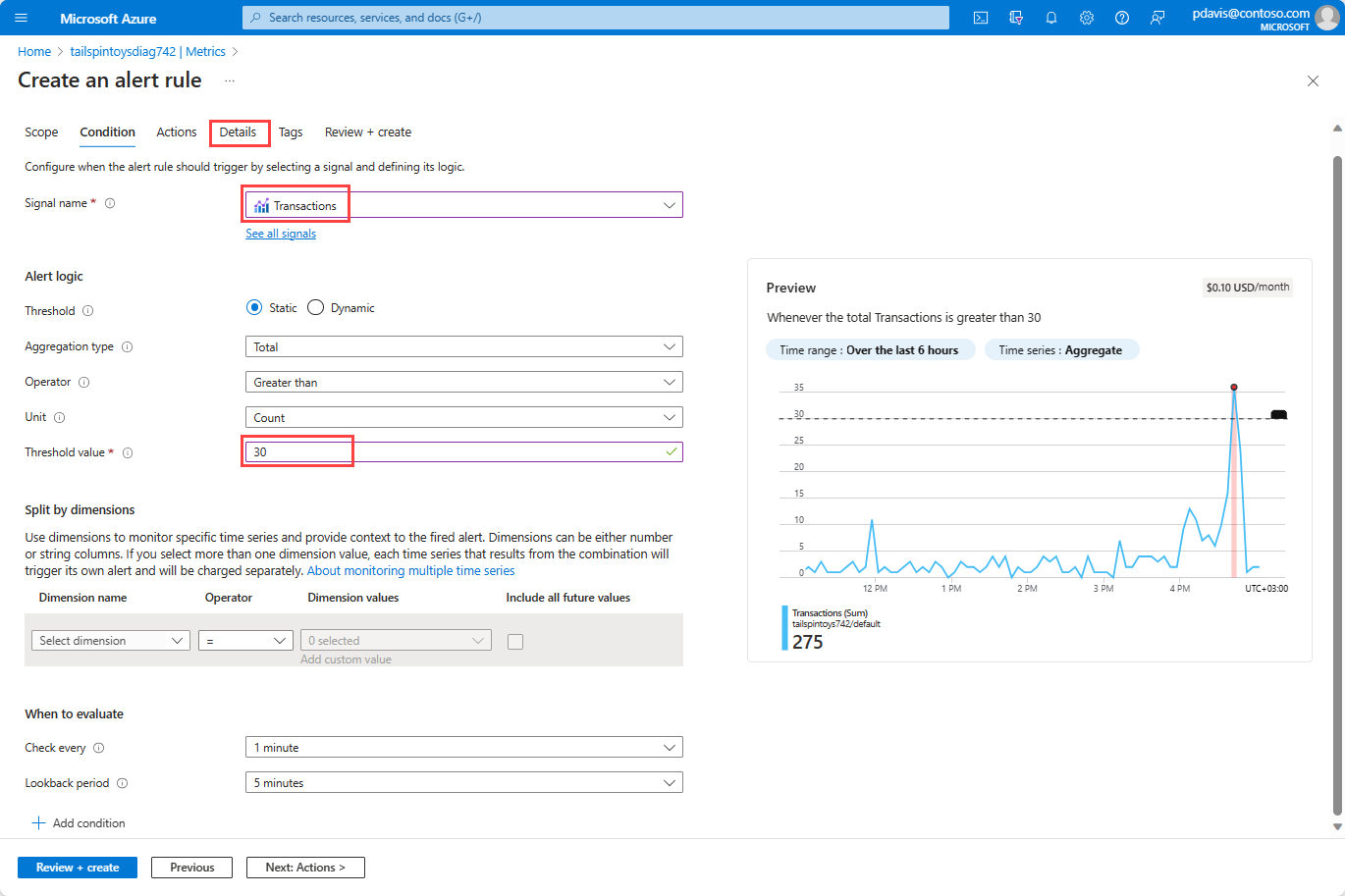1345x896 pixels.
Task: Open the Directories and subscriptions filter
Action: point(1016,18)
